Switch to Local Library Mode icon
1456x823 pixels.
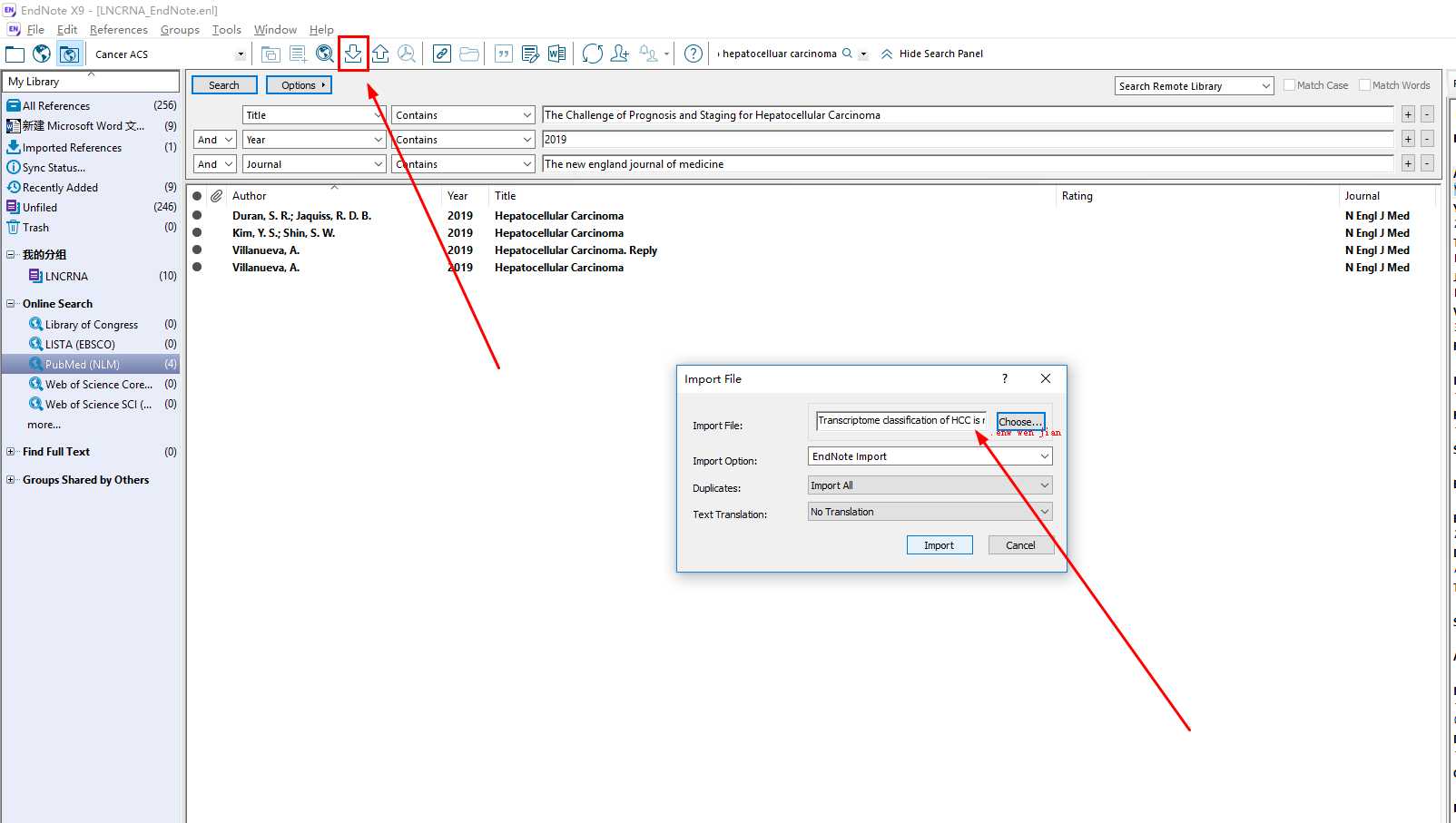[15, 54]
